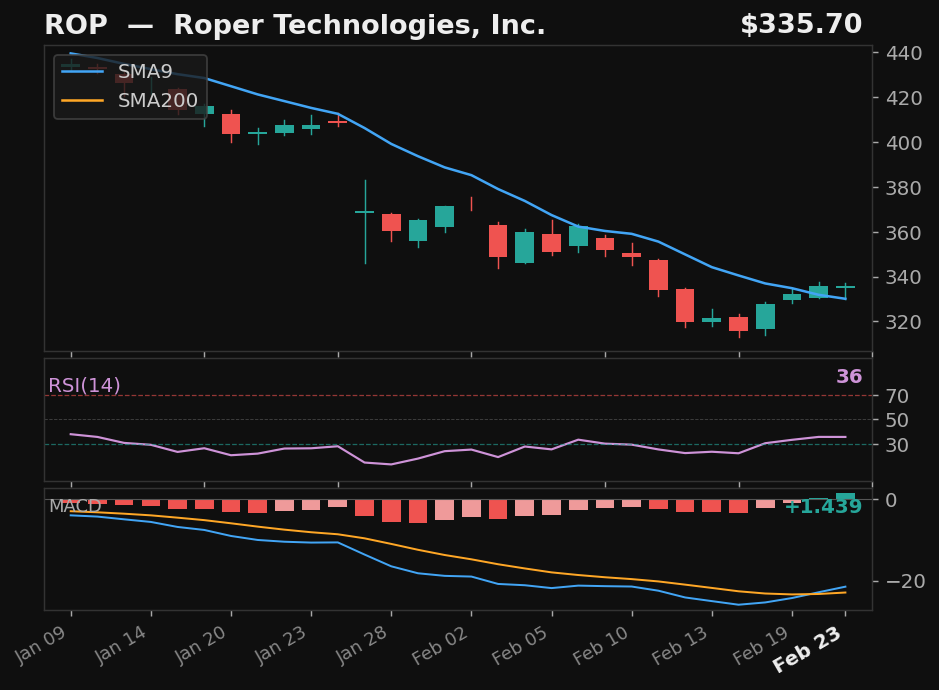Click the RSI 70 axis label
The height and width of the screenshot is (690, 939).
pos(898,396)
